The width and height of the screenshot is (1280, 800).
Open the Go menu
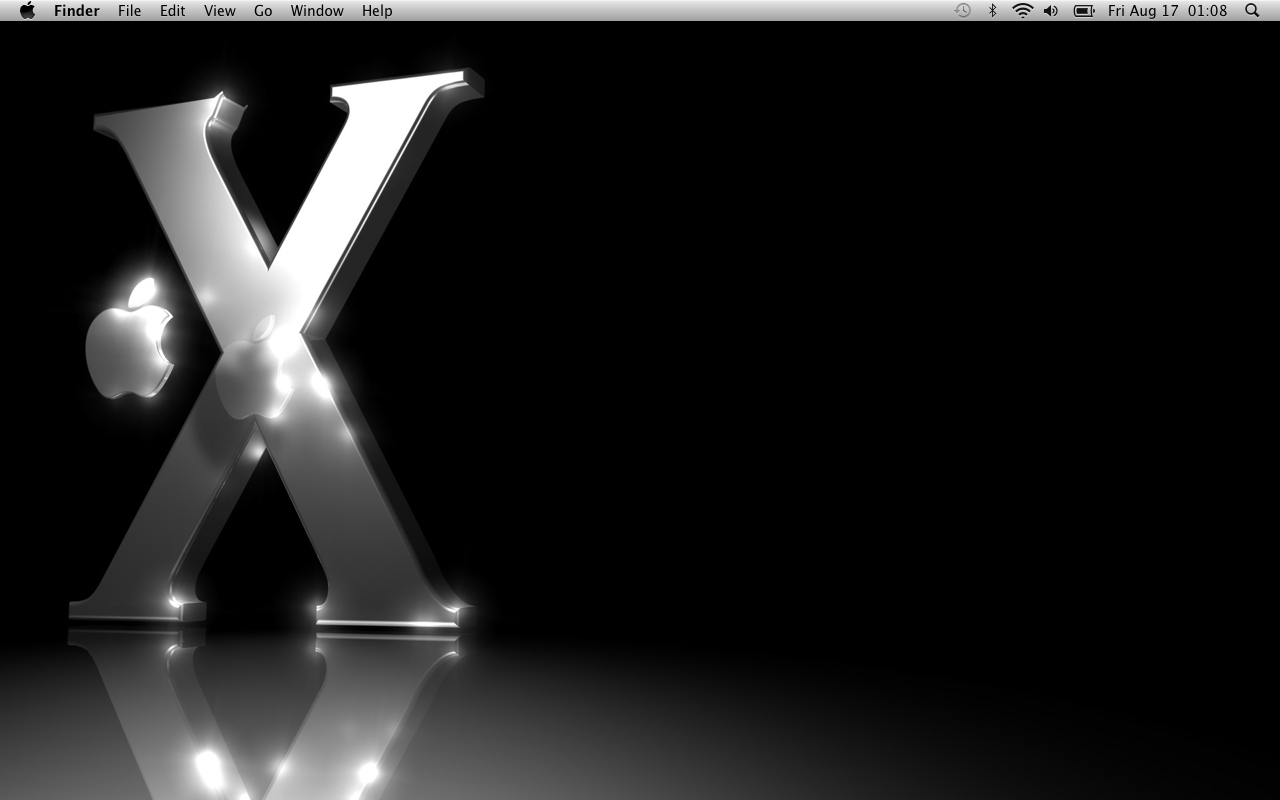pos(263,11)
